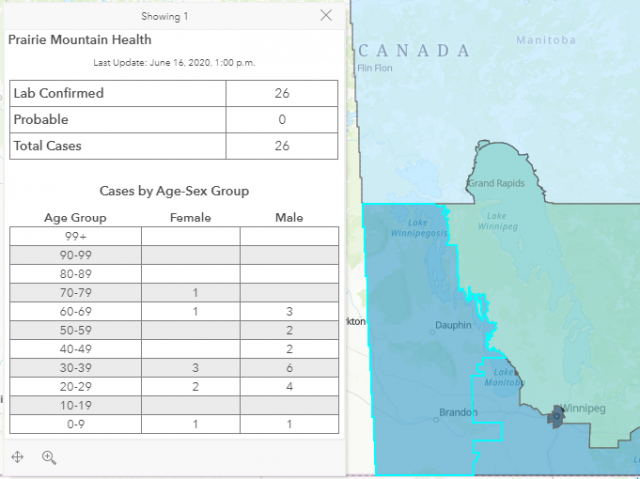Click the pan/move icon in popup footer
The height and width of the screenshot is (479, 640).
click(x=17, y=457)
